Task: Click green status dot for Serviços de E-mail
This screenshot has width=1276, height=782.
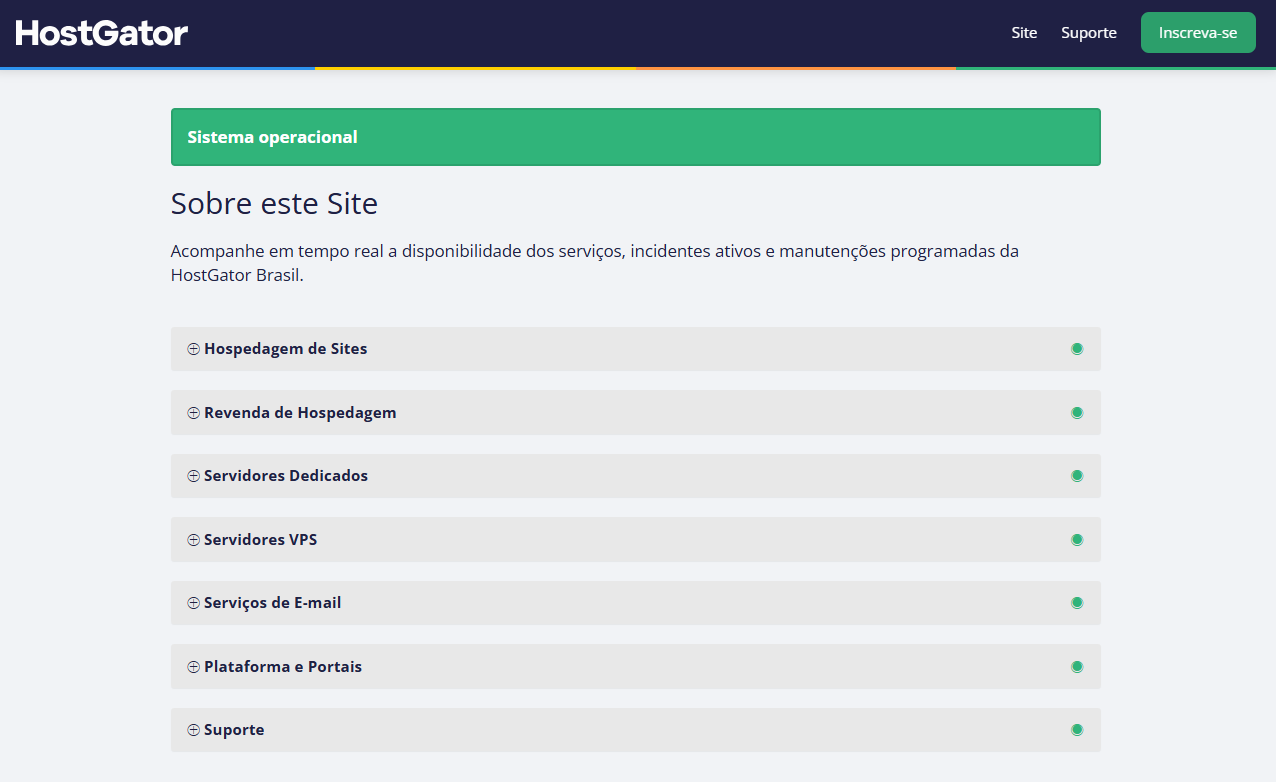Action: (1077, 603)
